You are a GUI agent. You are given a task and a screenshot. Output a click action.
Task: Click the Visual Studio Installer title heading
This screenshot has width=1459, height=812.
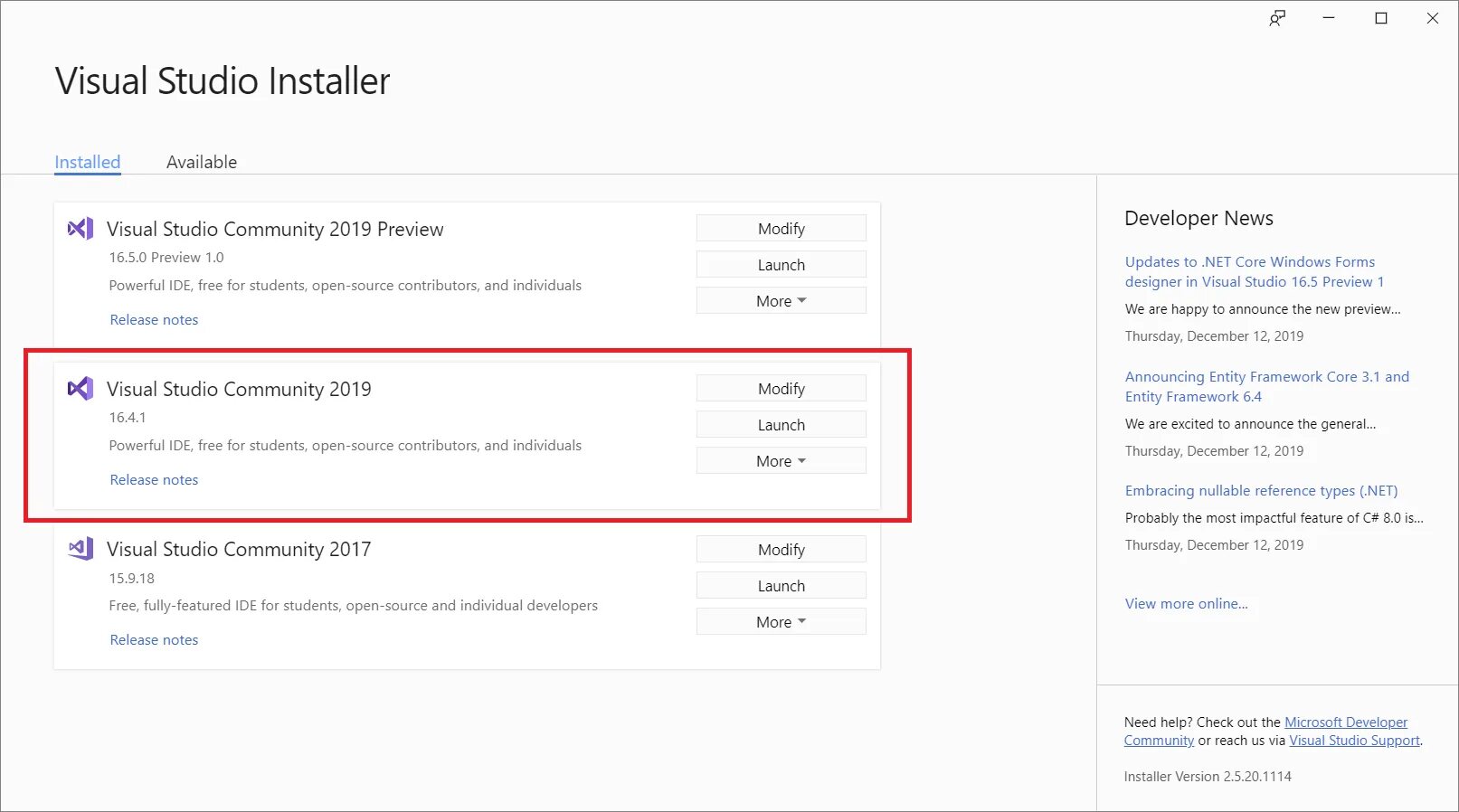tap(223, 81)
